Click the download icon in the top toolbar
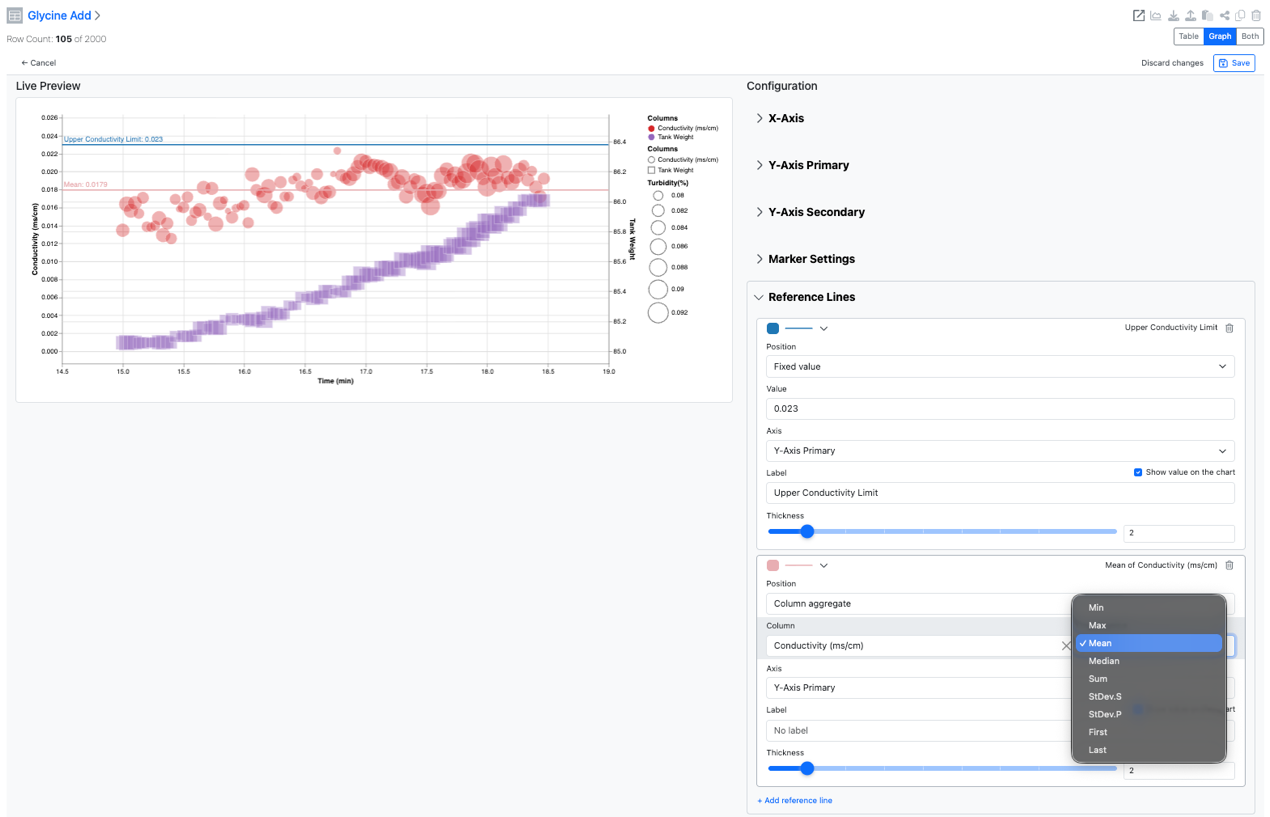This screenshot has width=1270, height=817. tap(1173, 15)
